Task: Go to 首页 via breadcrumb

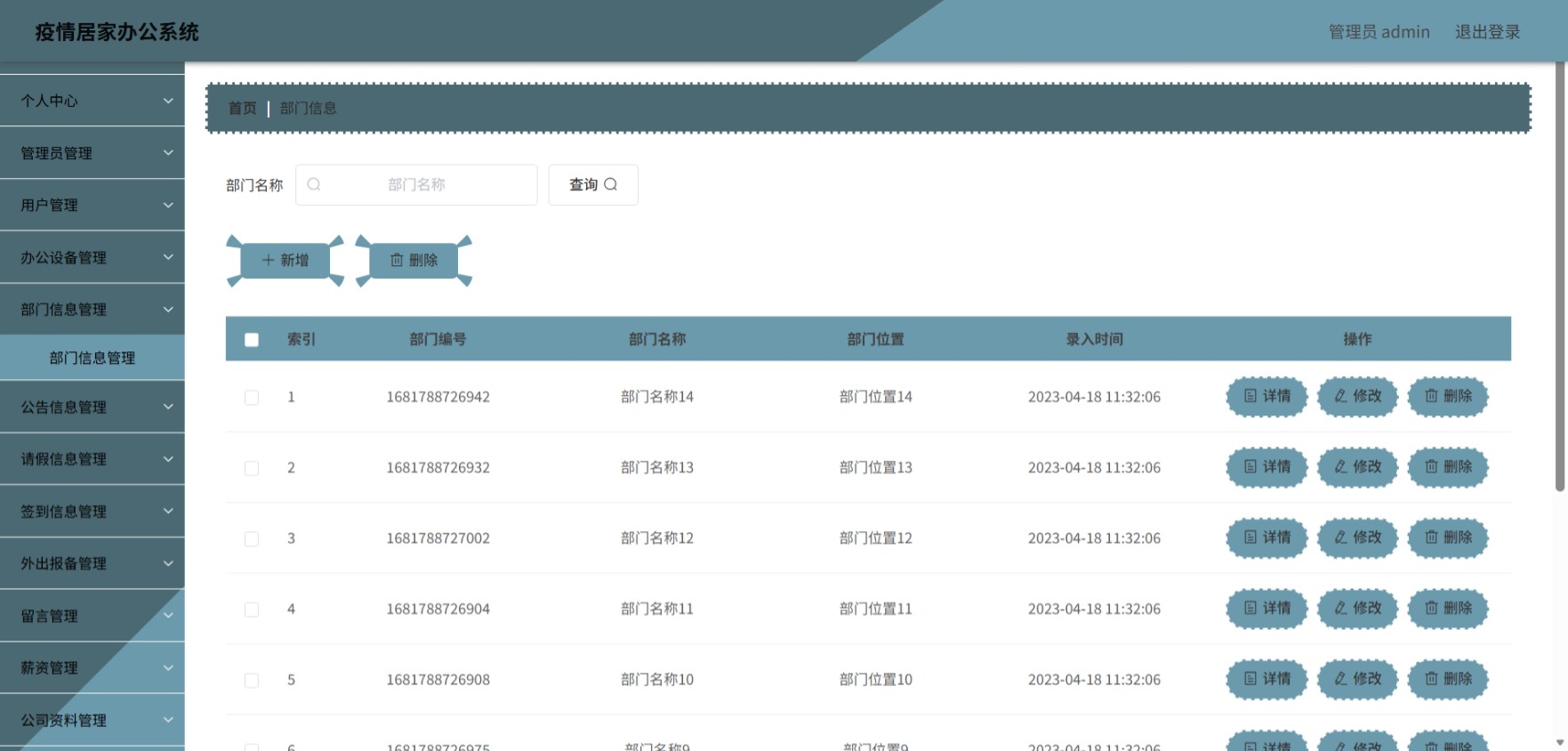Action: [242, 109]
